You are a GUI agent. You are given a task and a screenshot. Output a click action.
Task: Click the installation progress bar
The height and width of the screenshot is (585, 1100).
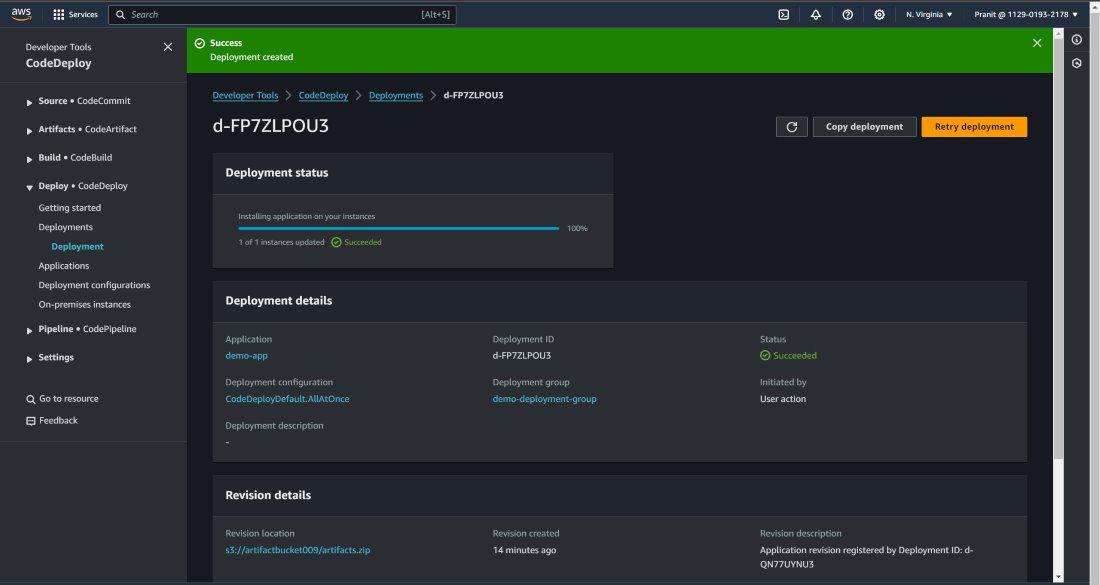pos(398,229)
